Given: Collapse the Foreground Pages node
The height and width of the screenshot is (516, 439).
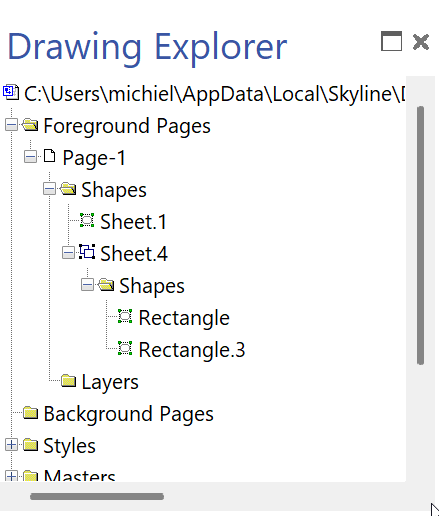Looking at the screenshot, I should [12, 125].
